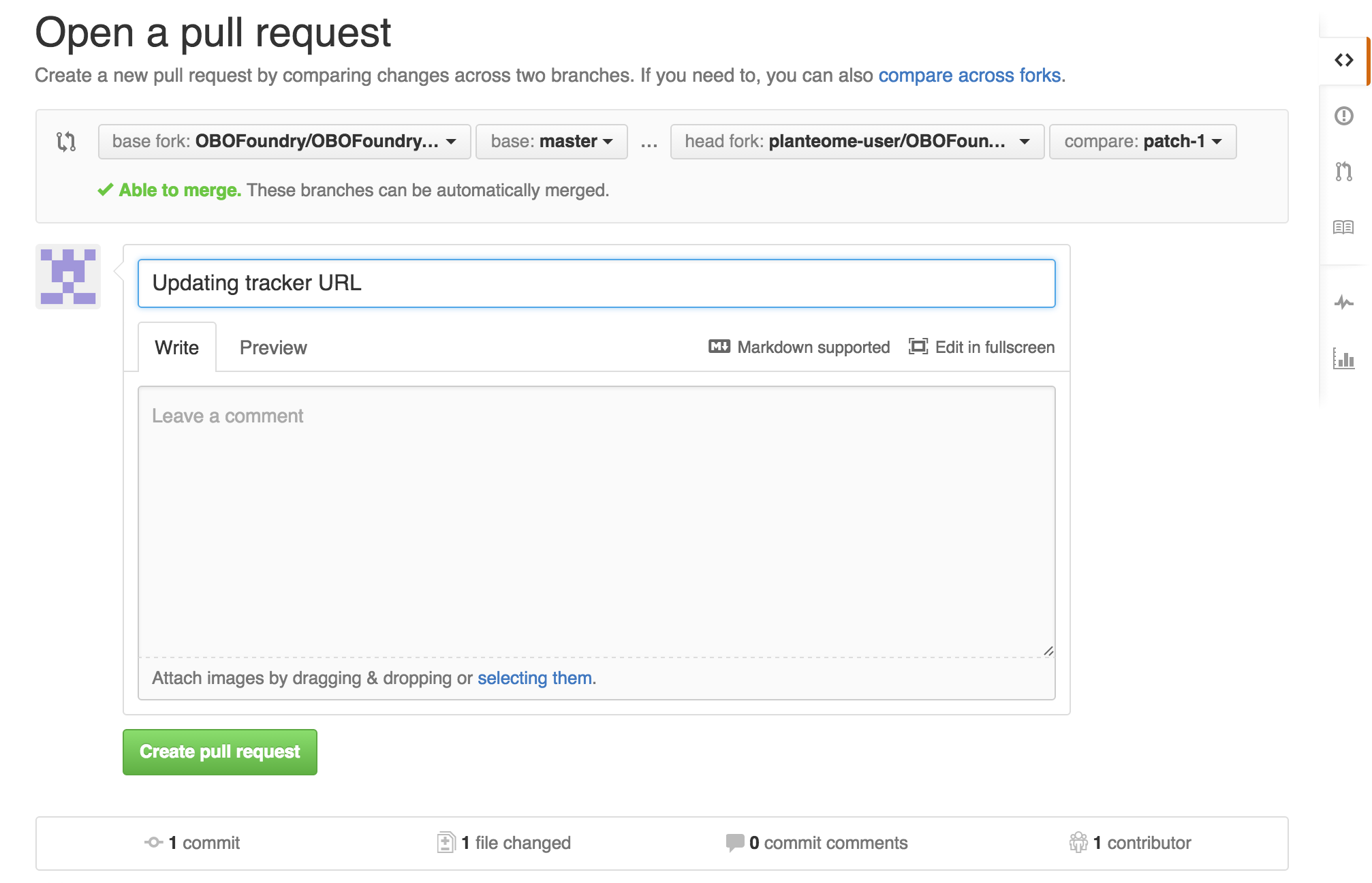Click Edit in fullscreen

tap(982, 347)
